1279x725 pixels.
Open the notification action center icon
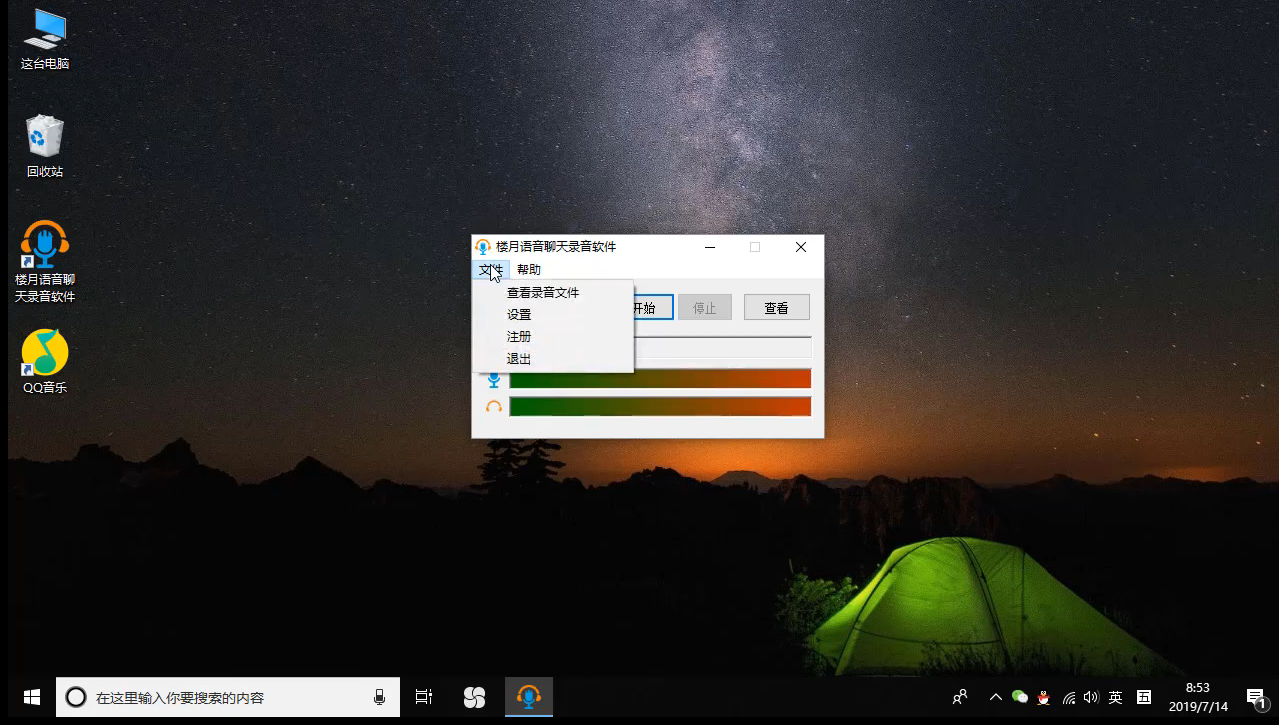tap(1256, 697)
